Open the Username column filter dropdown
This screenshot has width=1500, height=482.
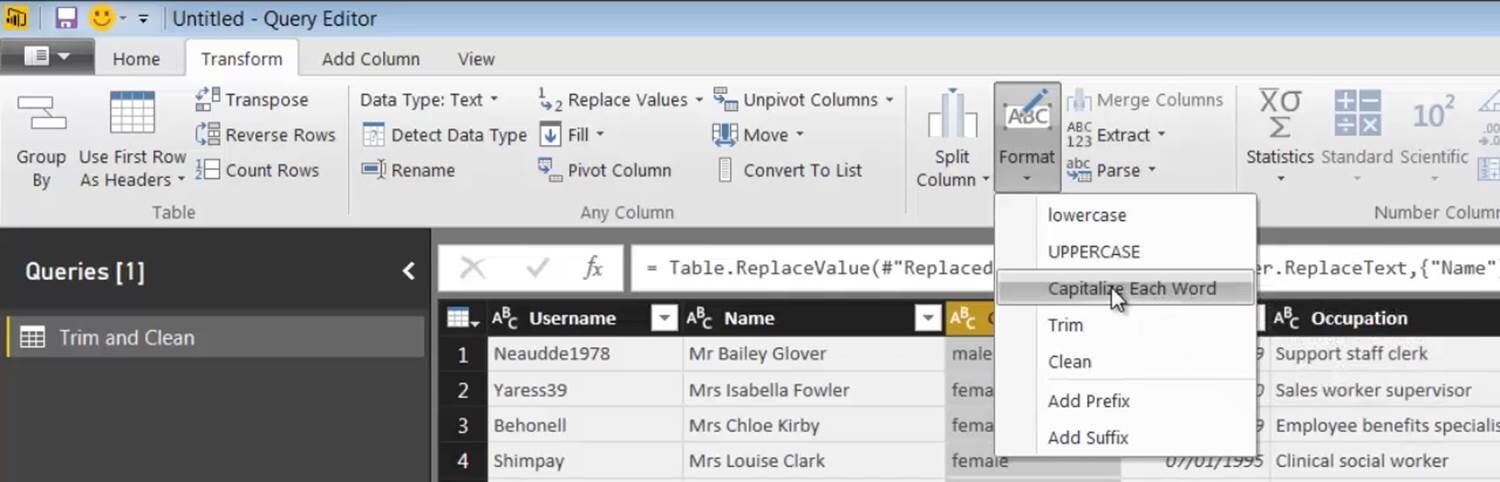click(x=663, y=318)
